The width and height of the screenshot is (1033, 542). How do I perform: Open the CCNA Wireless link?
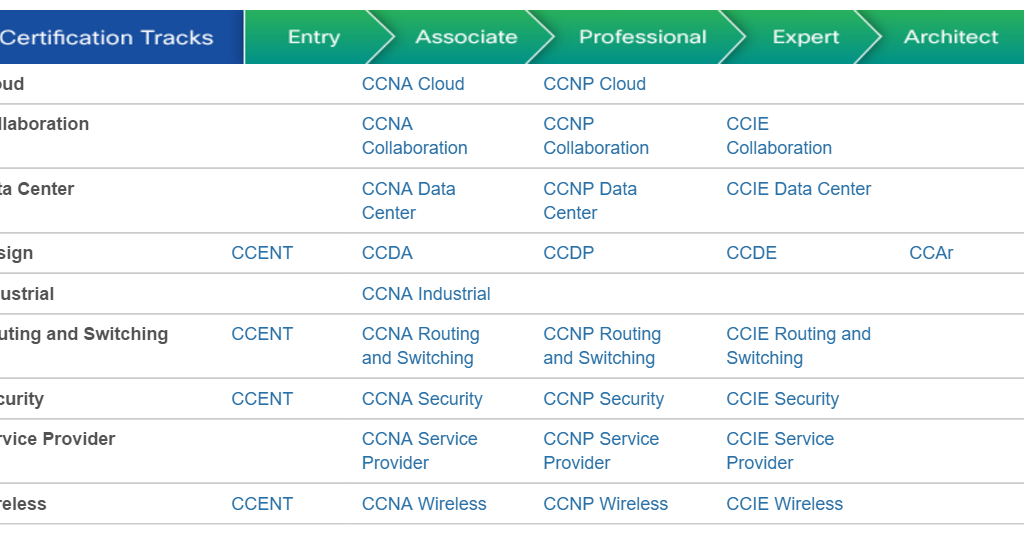coord(424,504)
